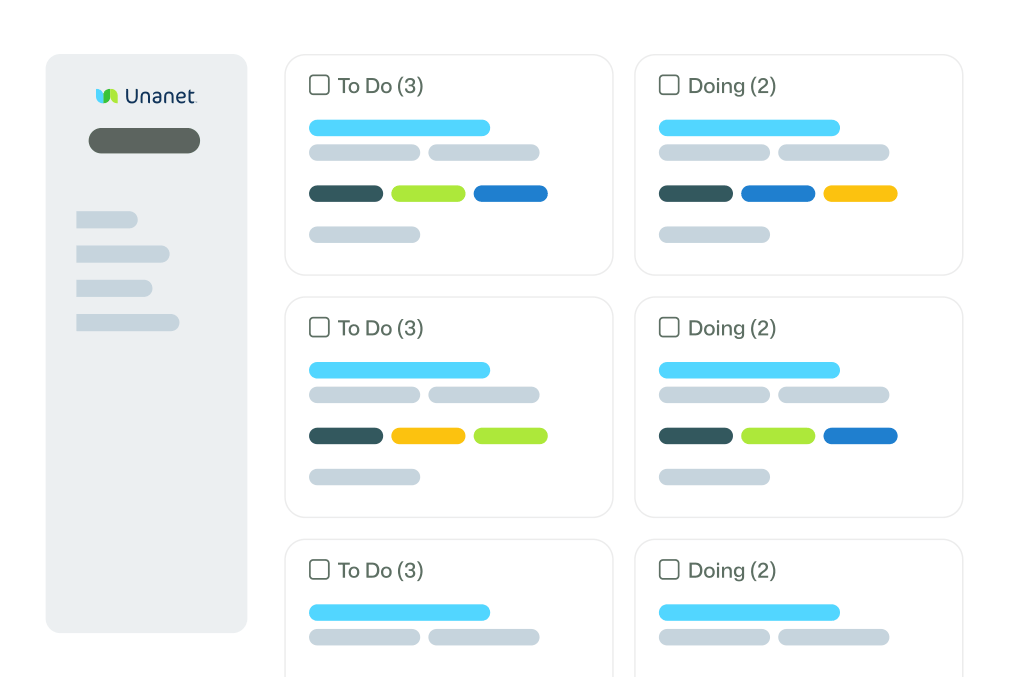Check the top To Do (3) checkbox
Image resolution: width=1019 pixels, height=677 pixels.
click(x=319, y=85)
